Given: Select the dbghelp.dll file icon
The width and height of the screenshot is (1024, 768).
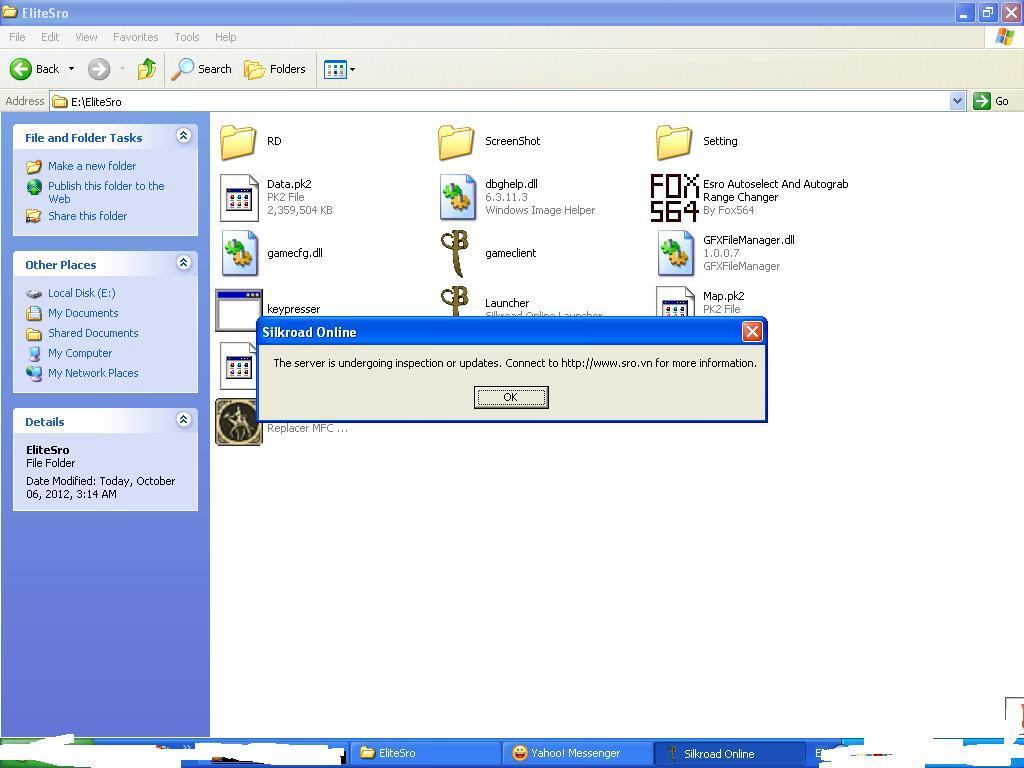Looking at the screenshot, I should [x=457, y=197].
